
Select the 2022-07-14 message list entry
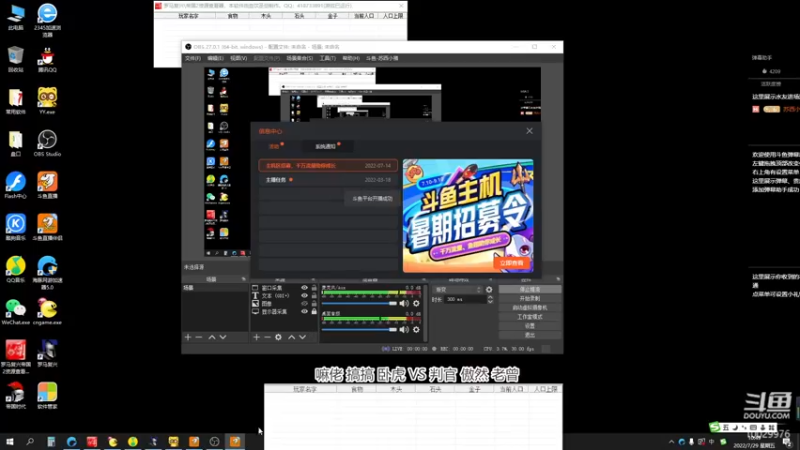(x=328, y=166)
